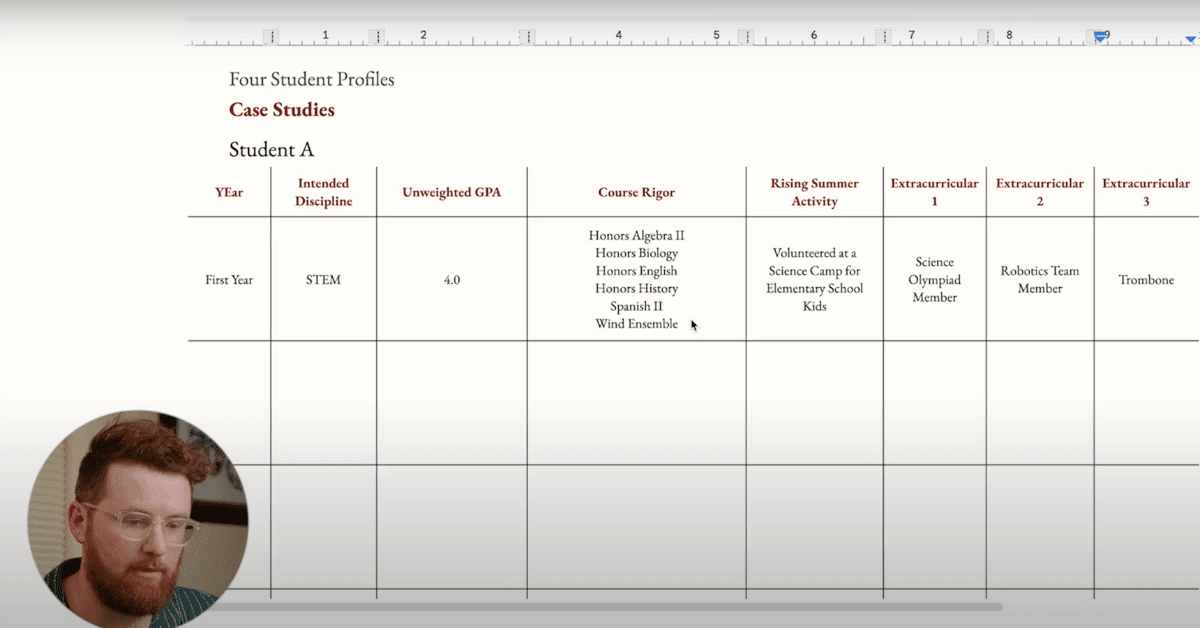Click the 'Science Olympiad Member' cell
1200x628 pixels.
tap(935, 280)
